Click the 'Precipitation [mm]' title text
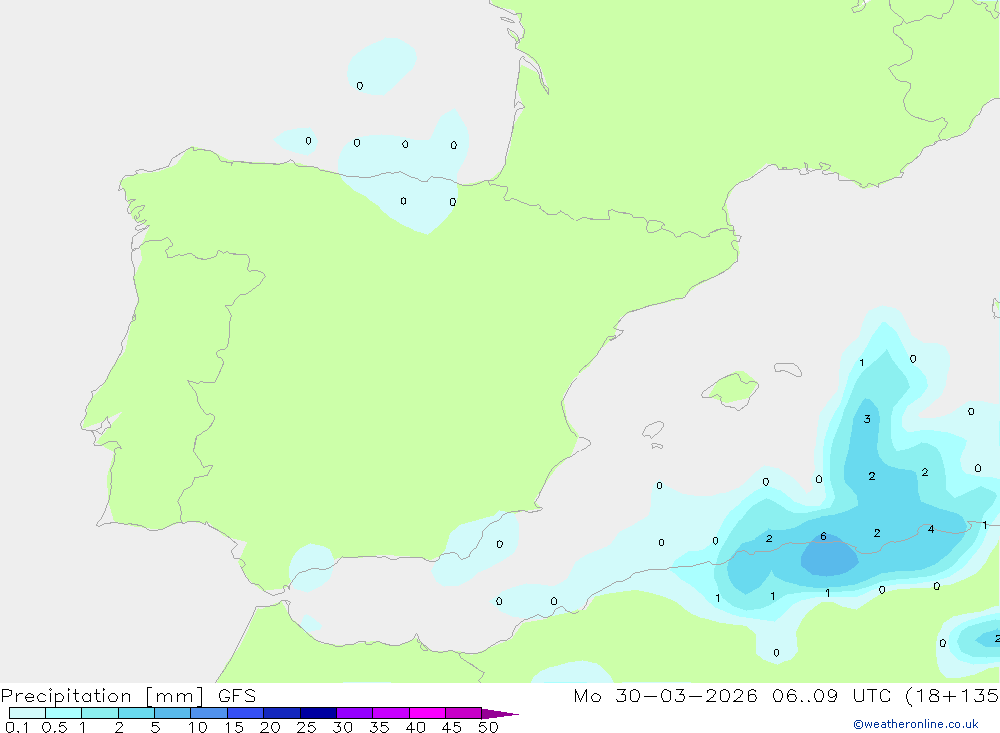This screenshot has width=1000, height=733. click(x=103, y=696)
